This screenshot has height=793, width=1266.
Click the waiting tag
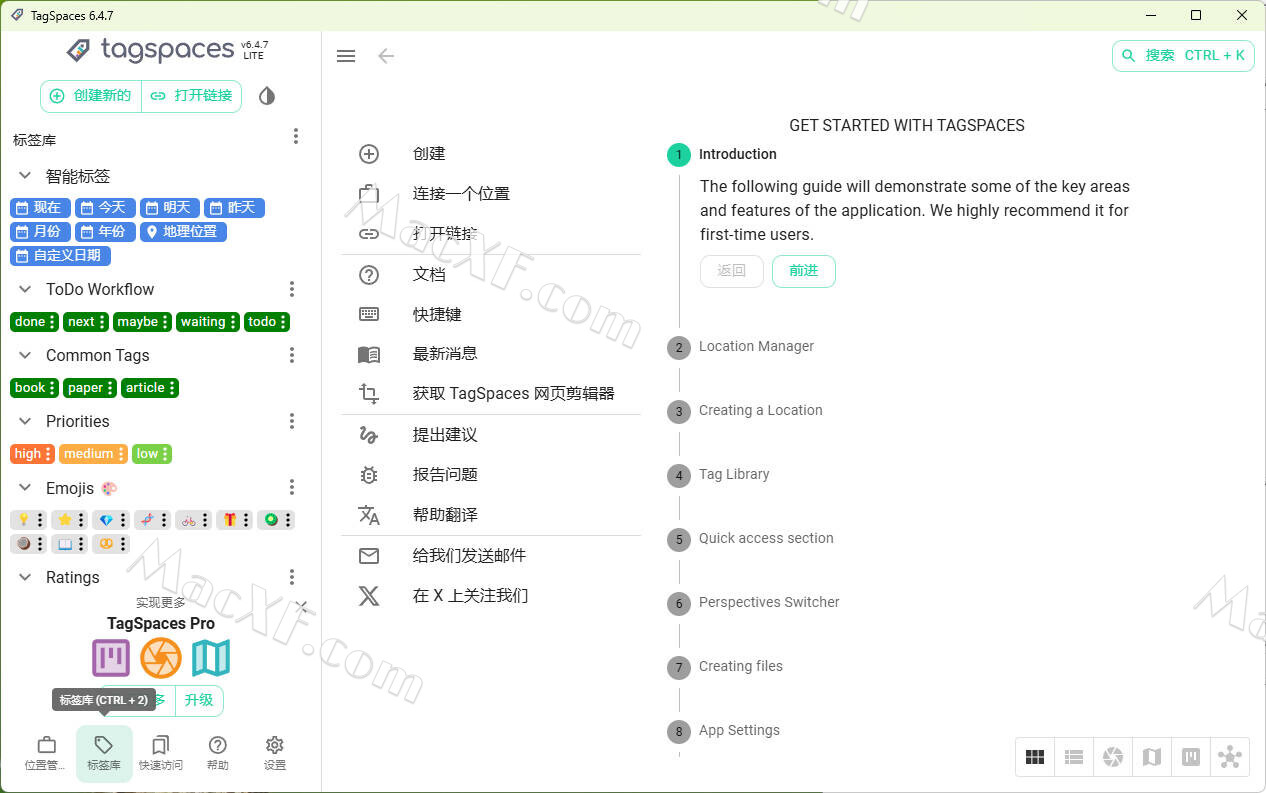click(208, 322)
